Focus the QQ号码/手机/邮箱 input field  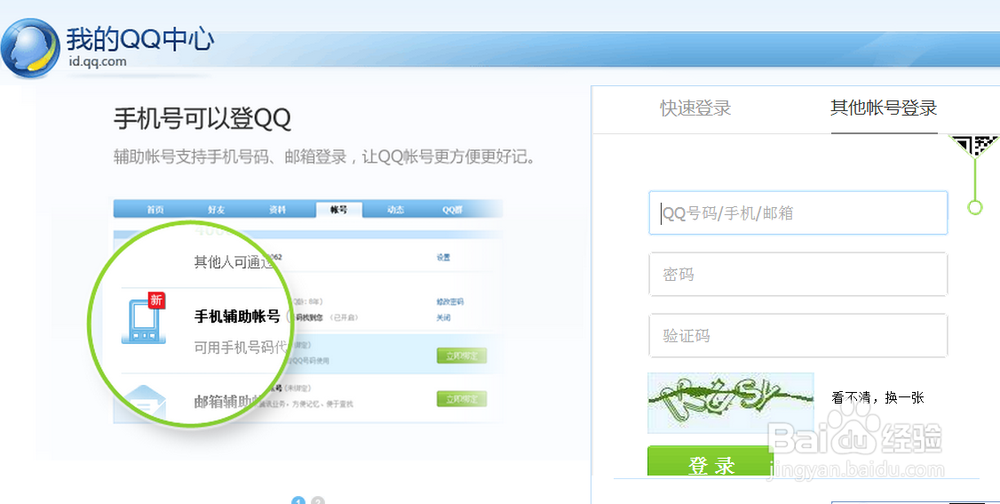point(798,213)
